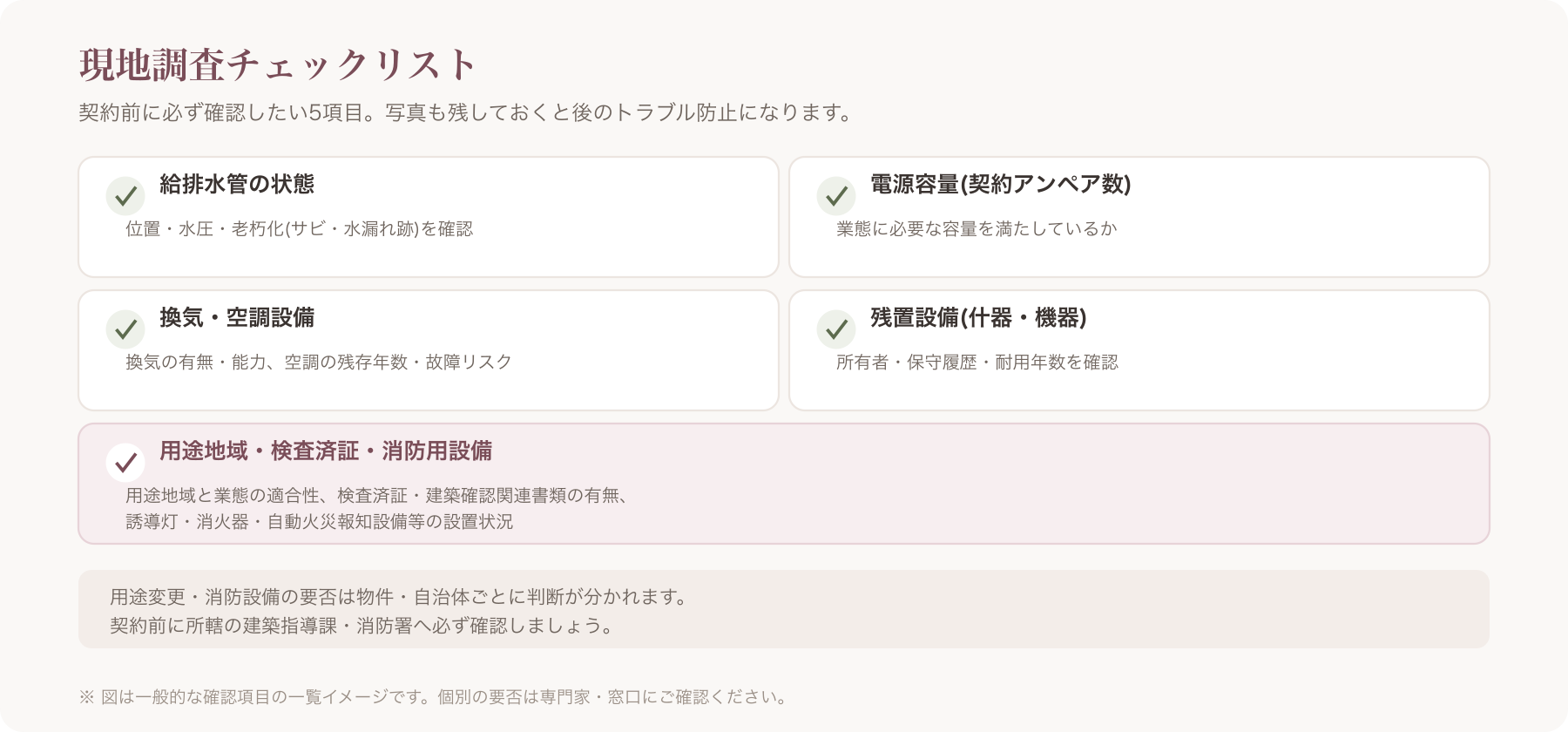Click the note box about 用途変更・消防設備
Image resolution: width=1568 pixels, height=732 pixels.
pyautogui.click(x=784, y=609)
